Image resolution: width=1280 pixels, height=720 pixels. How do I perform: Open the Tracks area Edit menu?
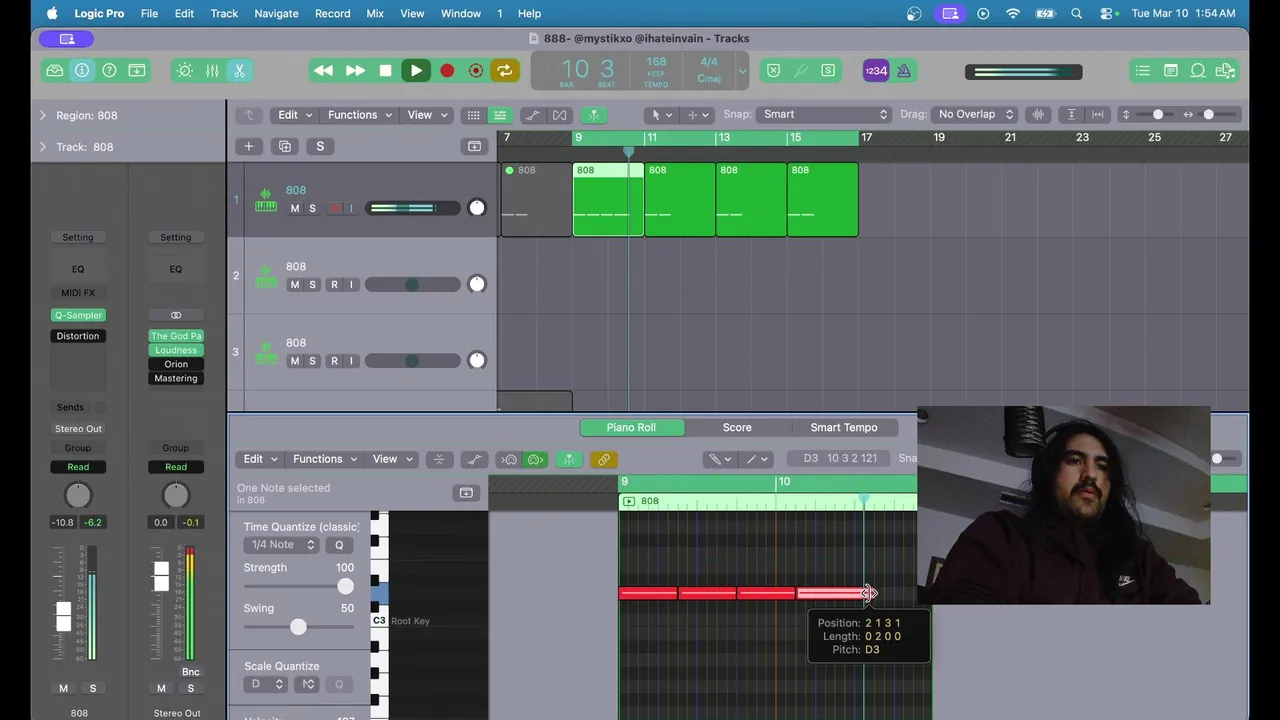pos(294,115)
